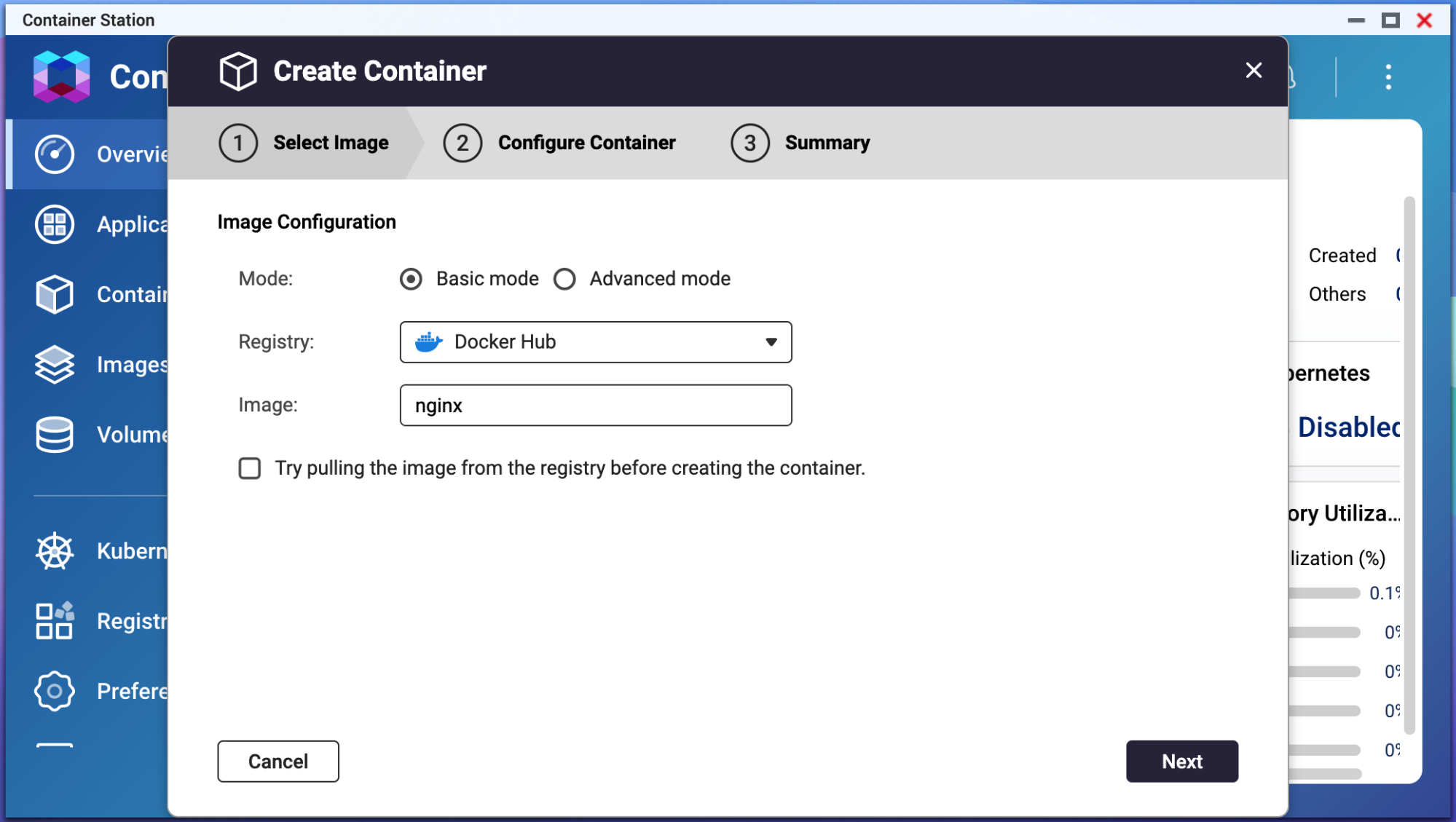The width and height of the screenshot is (1456, 822).
Task: Maximize the Container Station window
Action: tap(1390, 20)
